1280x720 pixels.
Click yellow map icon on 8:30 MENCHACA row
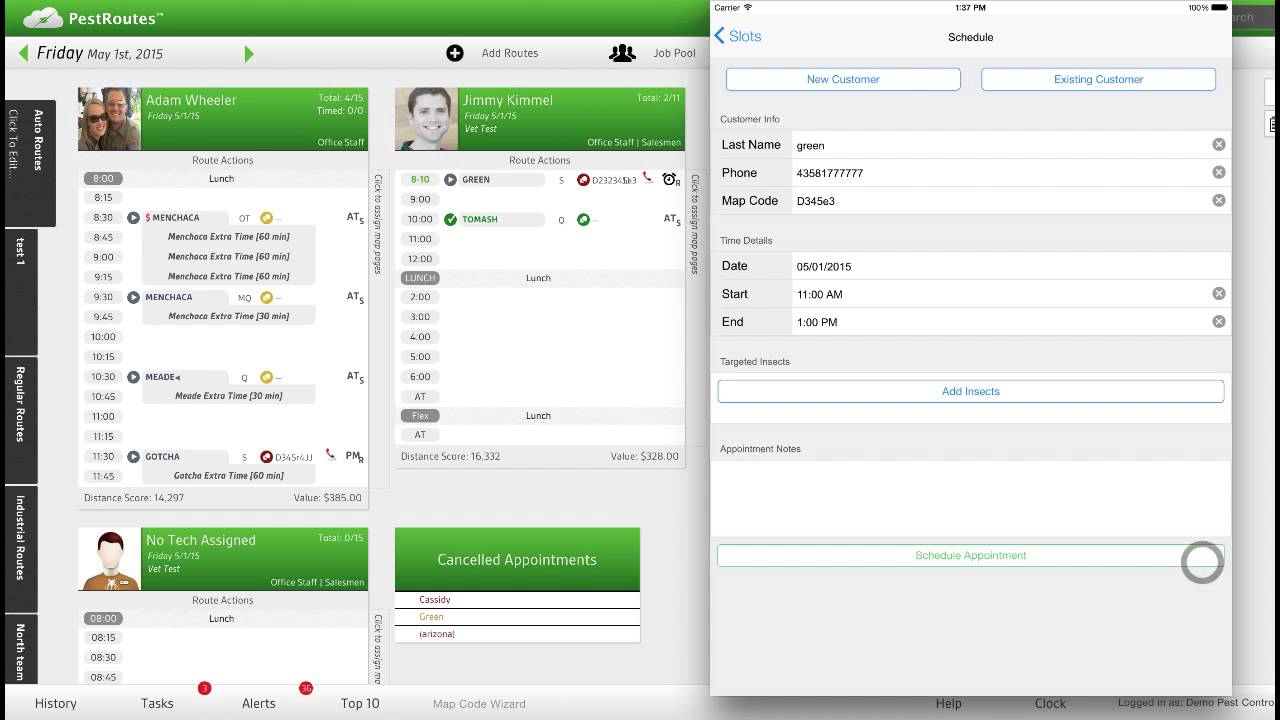click(266, 217)
